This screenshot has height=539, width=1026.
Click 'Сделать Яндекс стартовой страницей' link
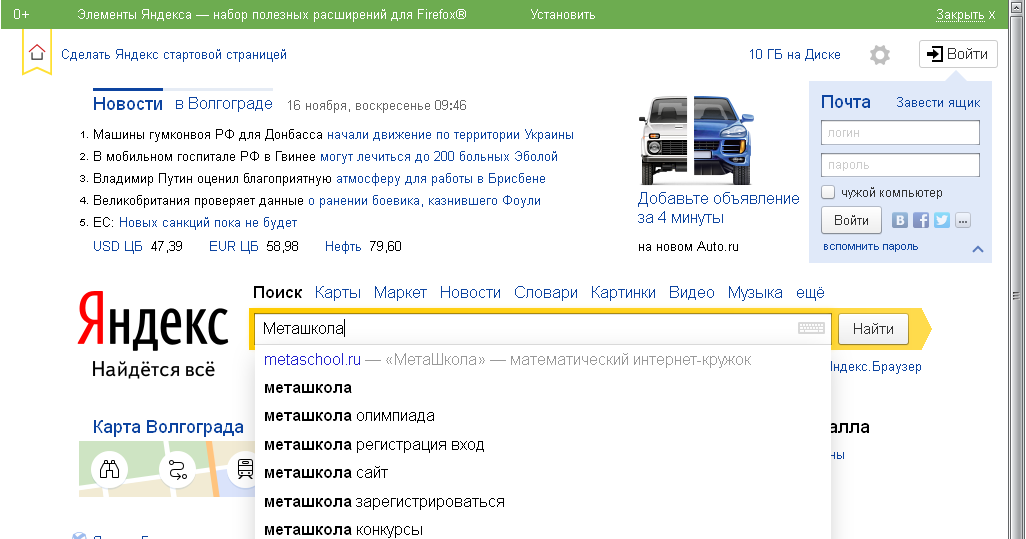point(174,54)
